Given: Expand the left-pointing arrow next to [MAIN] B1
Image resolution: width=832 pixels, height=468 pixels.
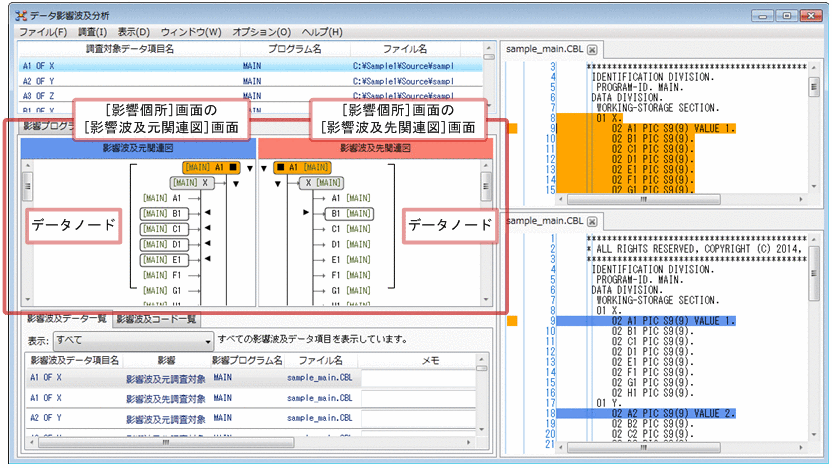Looking at the screenshot, I should coord(208,212).
